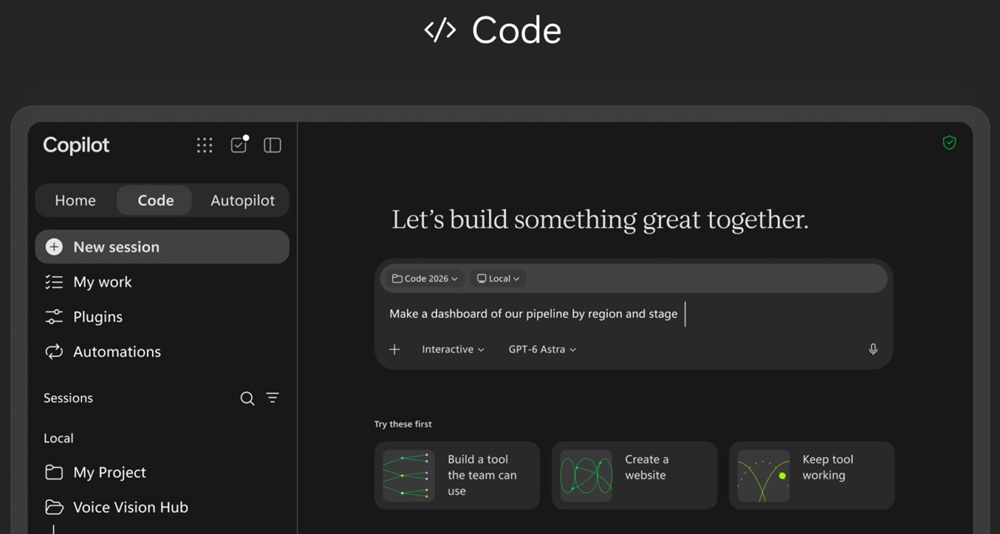
Task: Click the Let's build something great together heading
Action: (599, 220)
